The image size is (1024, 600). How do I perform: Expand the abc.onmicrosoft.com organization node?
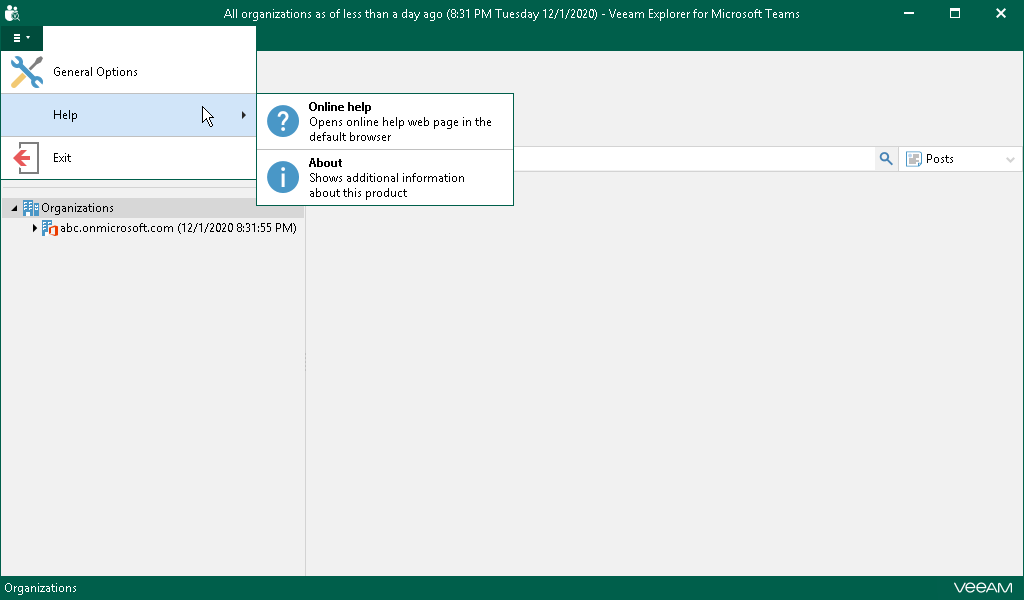coord(35,228)
